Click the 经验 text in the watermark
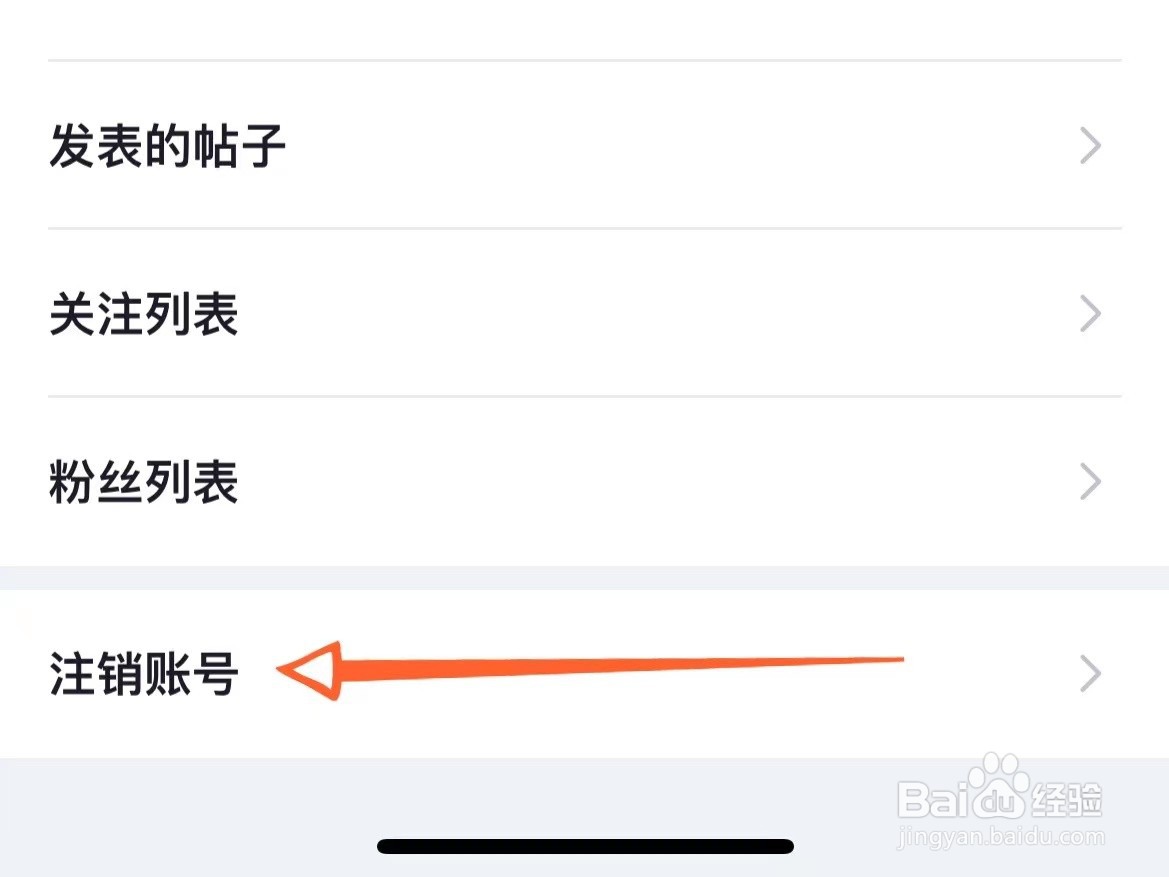 (1065, 800)
